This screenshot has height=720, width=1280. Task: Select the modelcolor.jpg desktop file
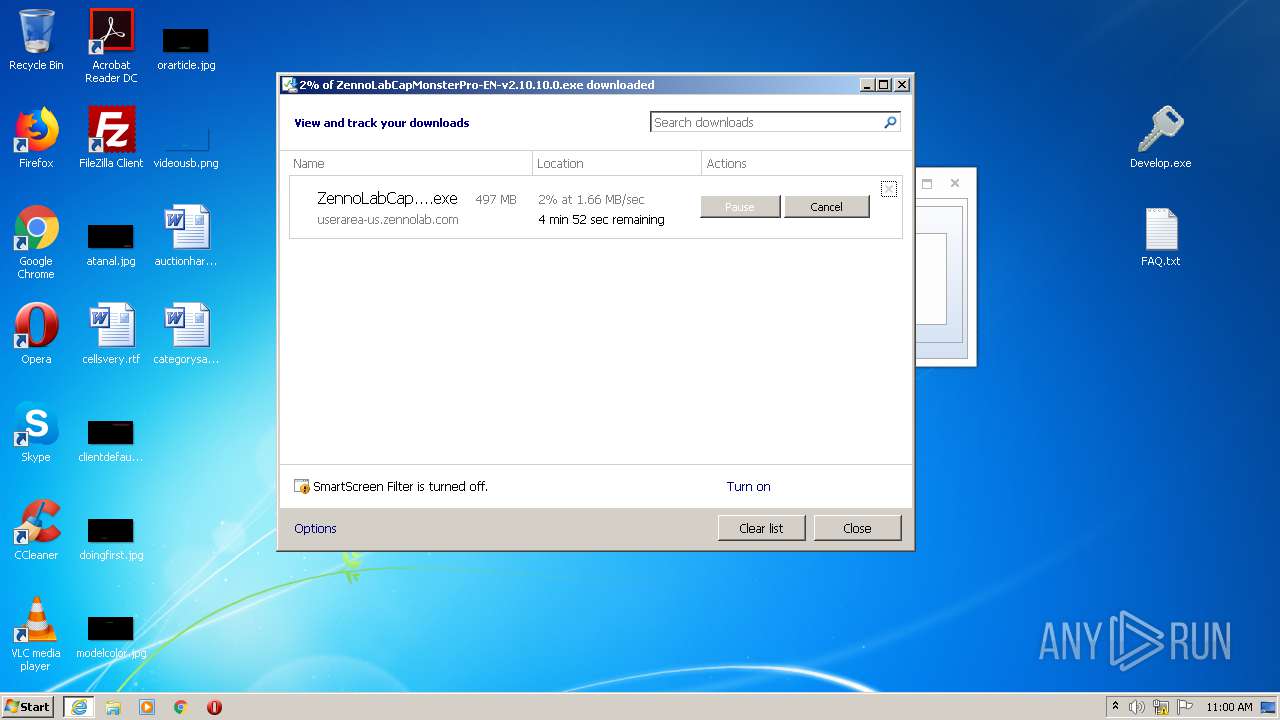pos(111,636)
